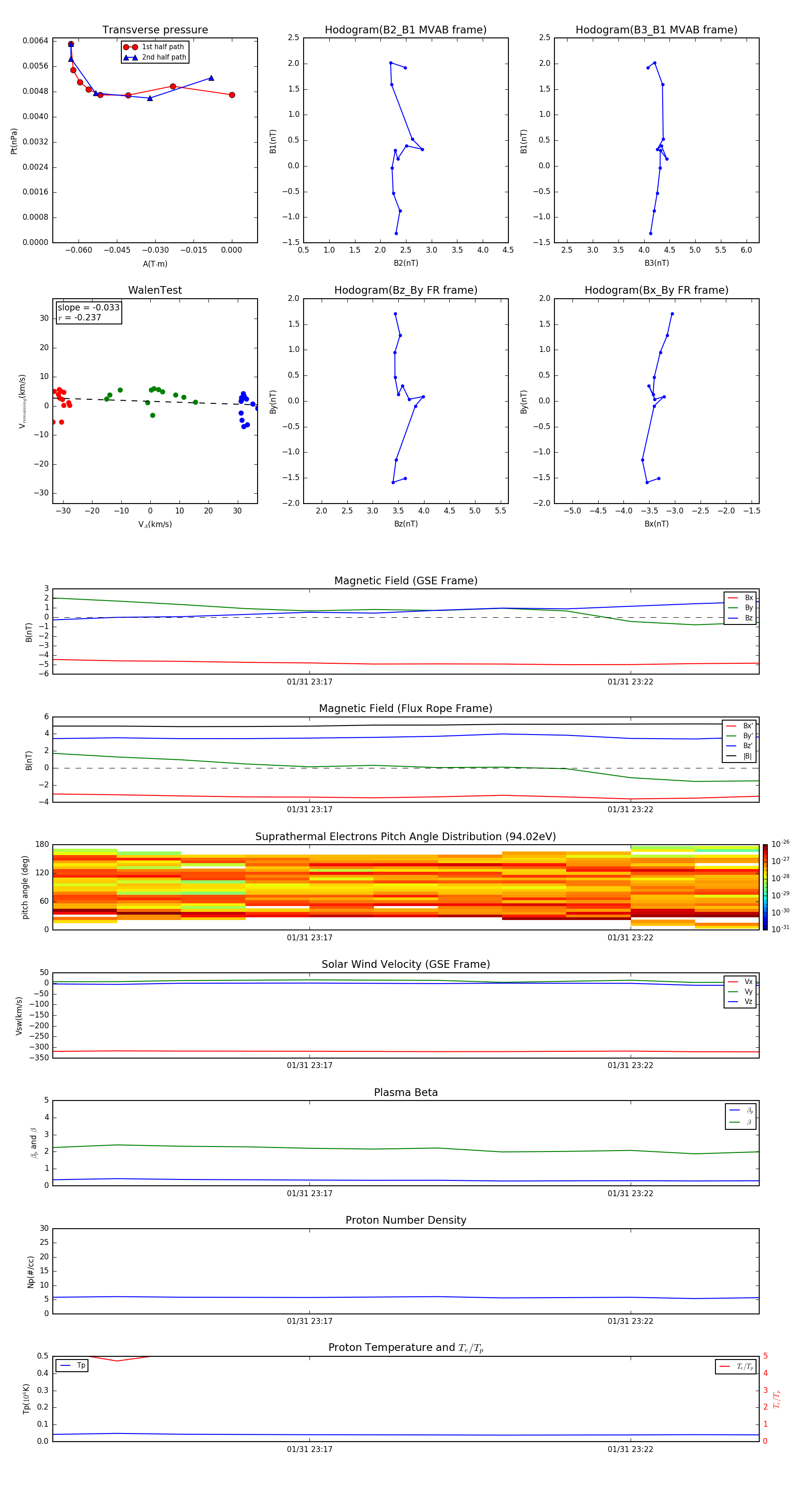812x1489 pixels.
Task: Select the pitch angle distribution colorbar
Action: click(x=765, y=887)
